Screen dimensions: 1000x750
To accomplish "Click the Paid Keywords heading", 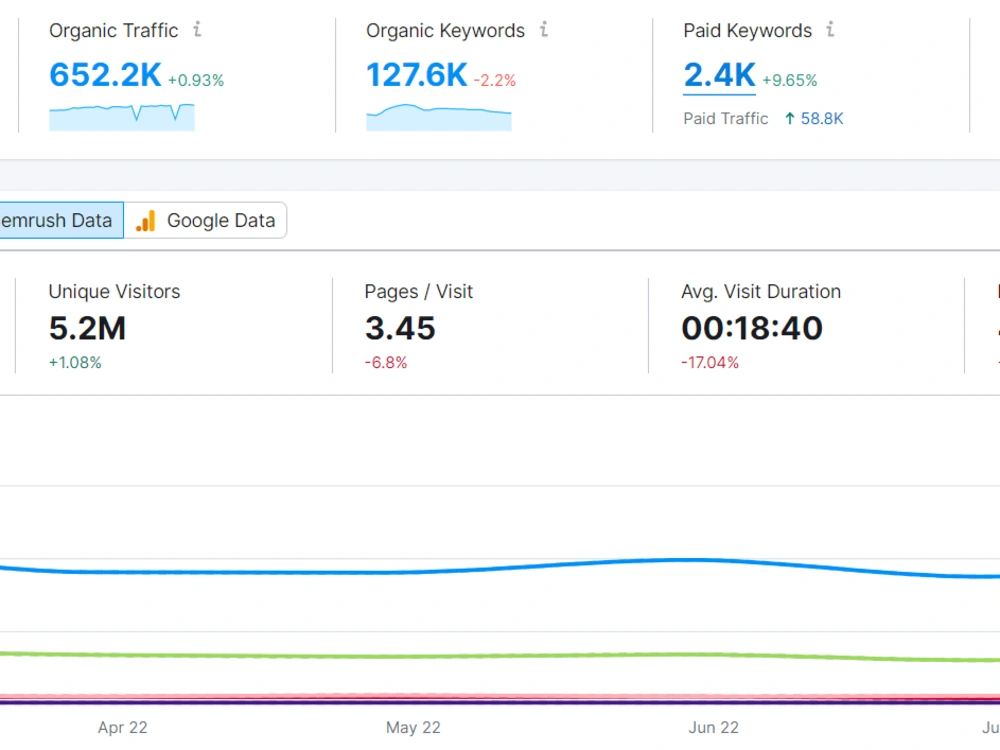I will click(x=747, y=31).
